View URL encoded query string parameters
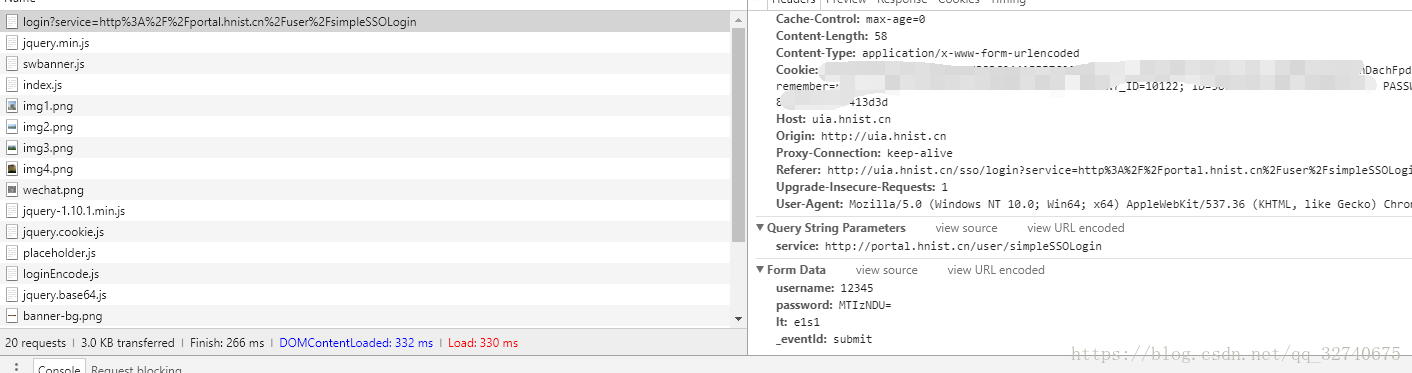Viewport: 1412px width, 373px height. click(1076, 228)
